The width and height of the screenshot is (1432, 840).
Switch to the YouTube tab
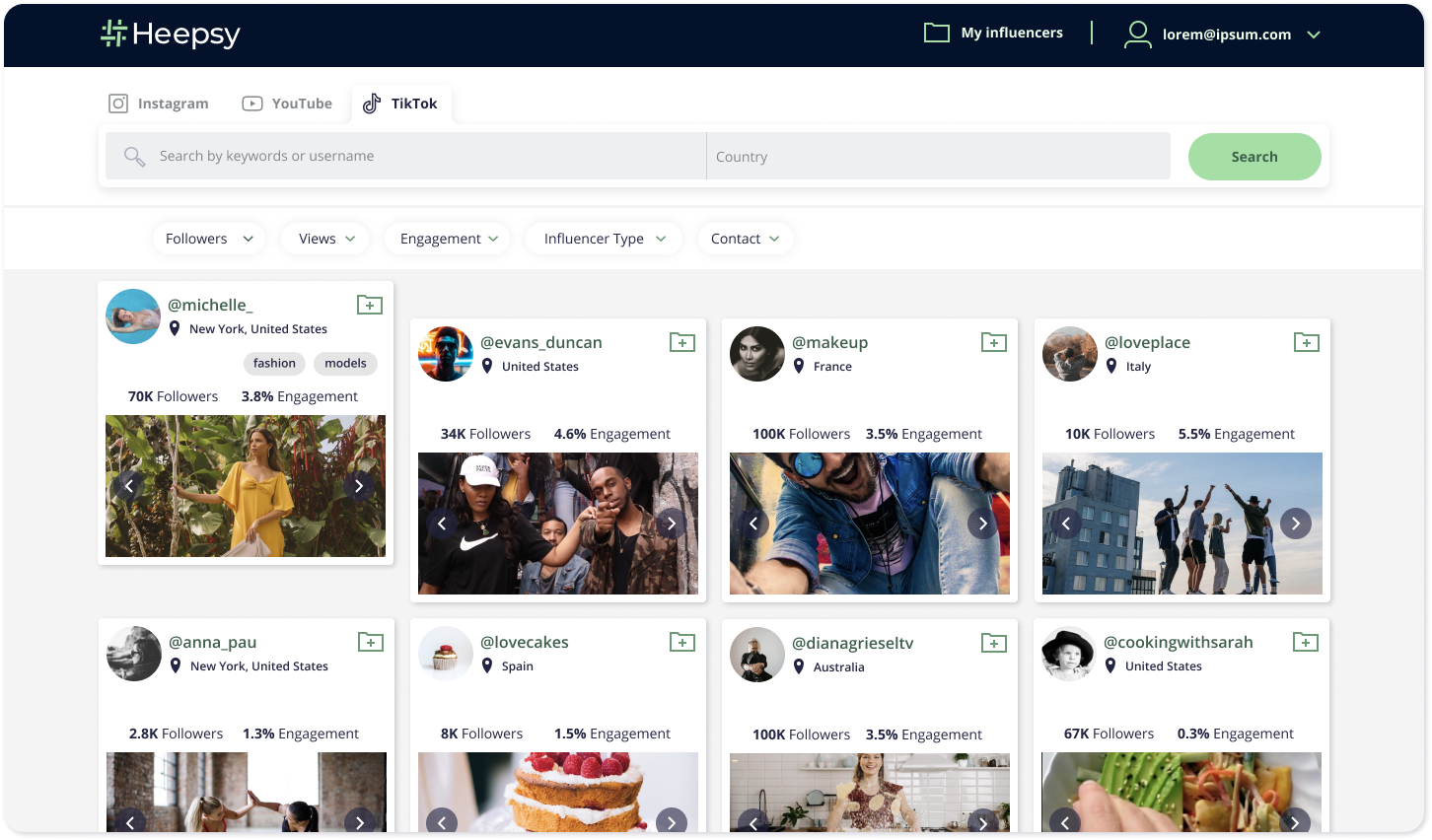(x=287, y=103)
